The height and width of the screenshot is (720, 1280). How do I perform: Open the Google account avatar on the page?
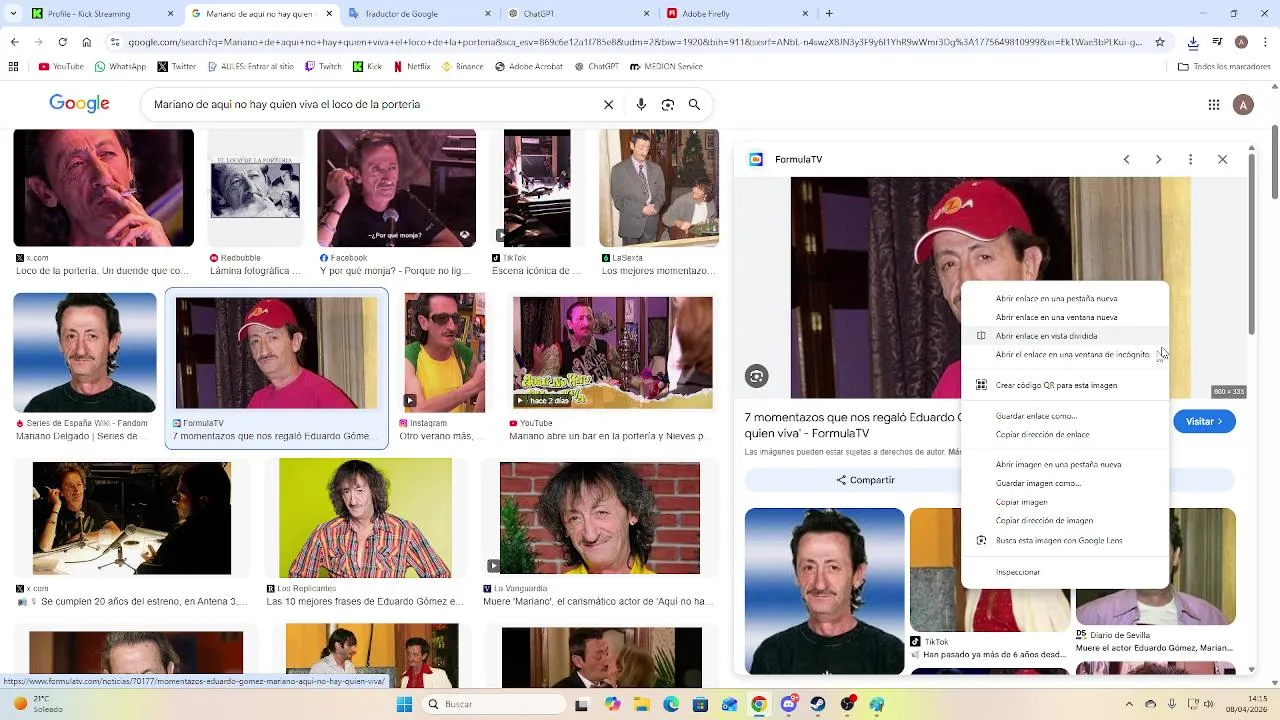[1243, 105]
